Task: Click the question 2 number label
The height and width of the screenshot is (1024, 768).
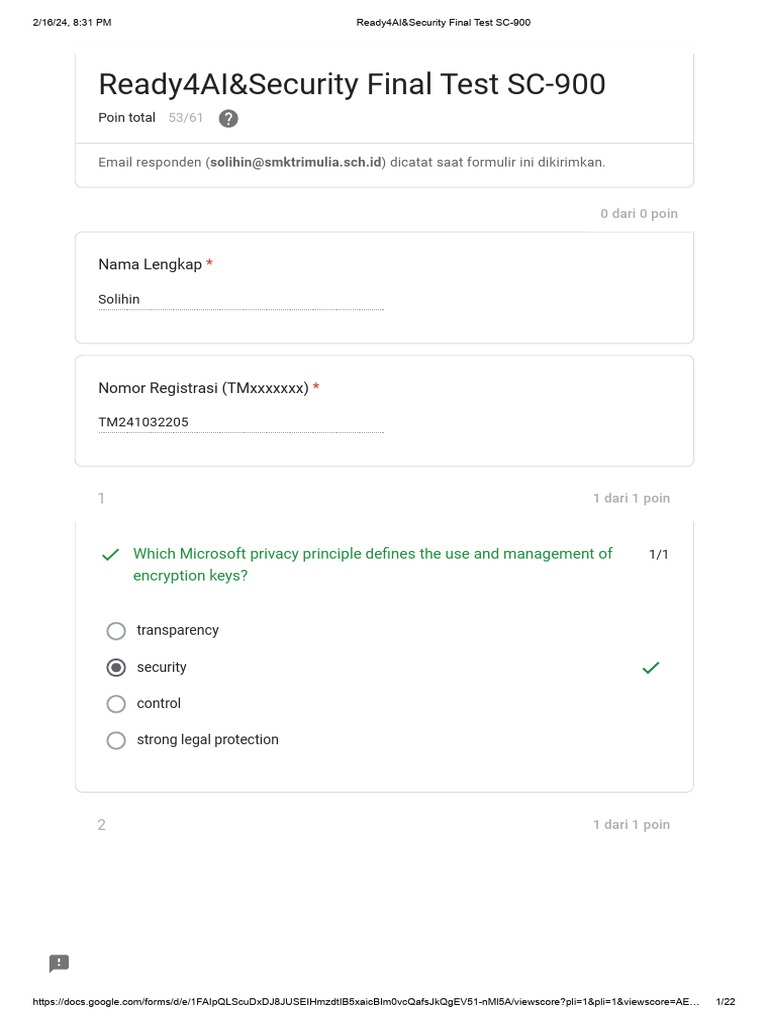Action: tap(101, 825)
